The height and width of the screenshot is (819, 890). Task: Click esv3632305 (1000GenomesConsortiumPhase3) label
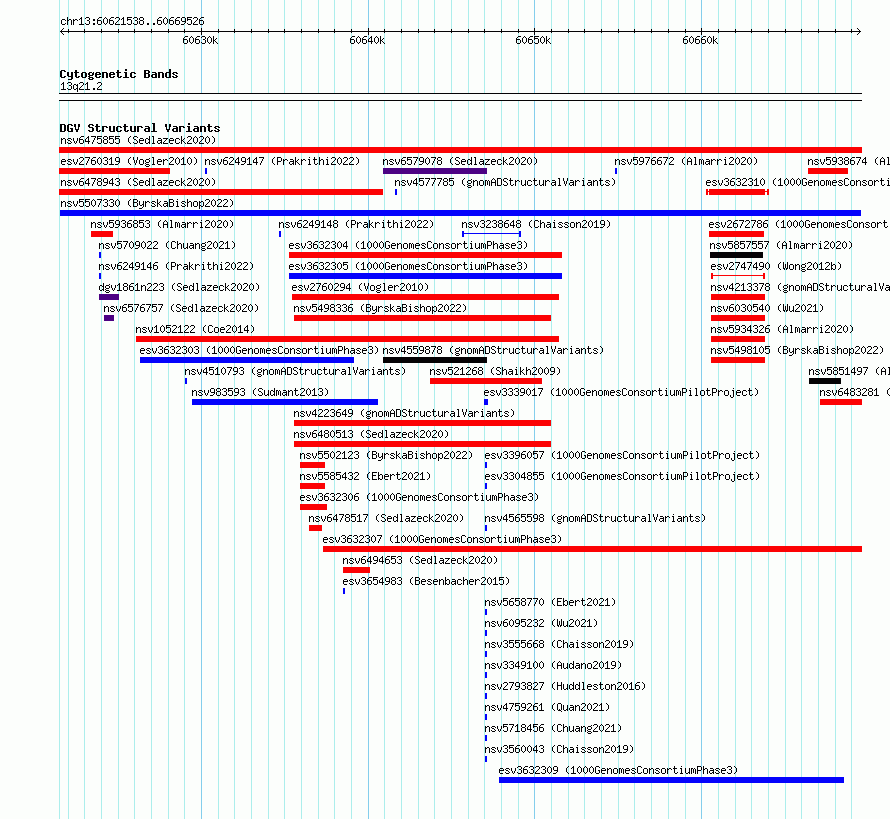pyautogui.click(x=408, y=266)
